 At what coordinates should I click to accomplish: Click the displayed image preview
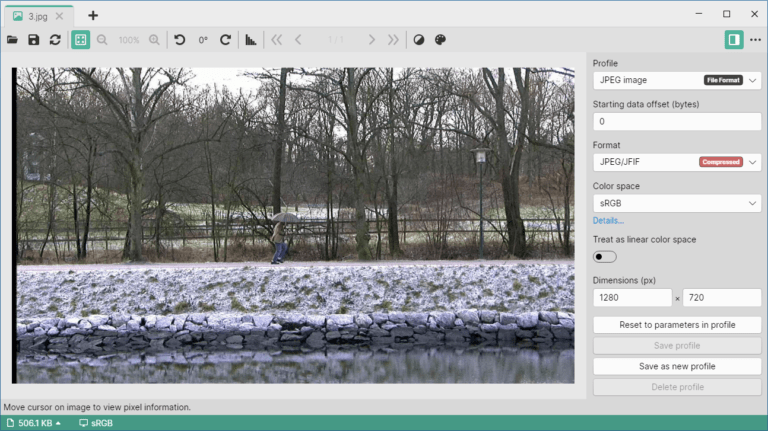293,225
